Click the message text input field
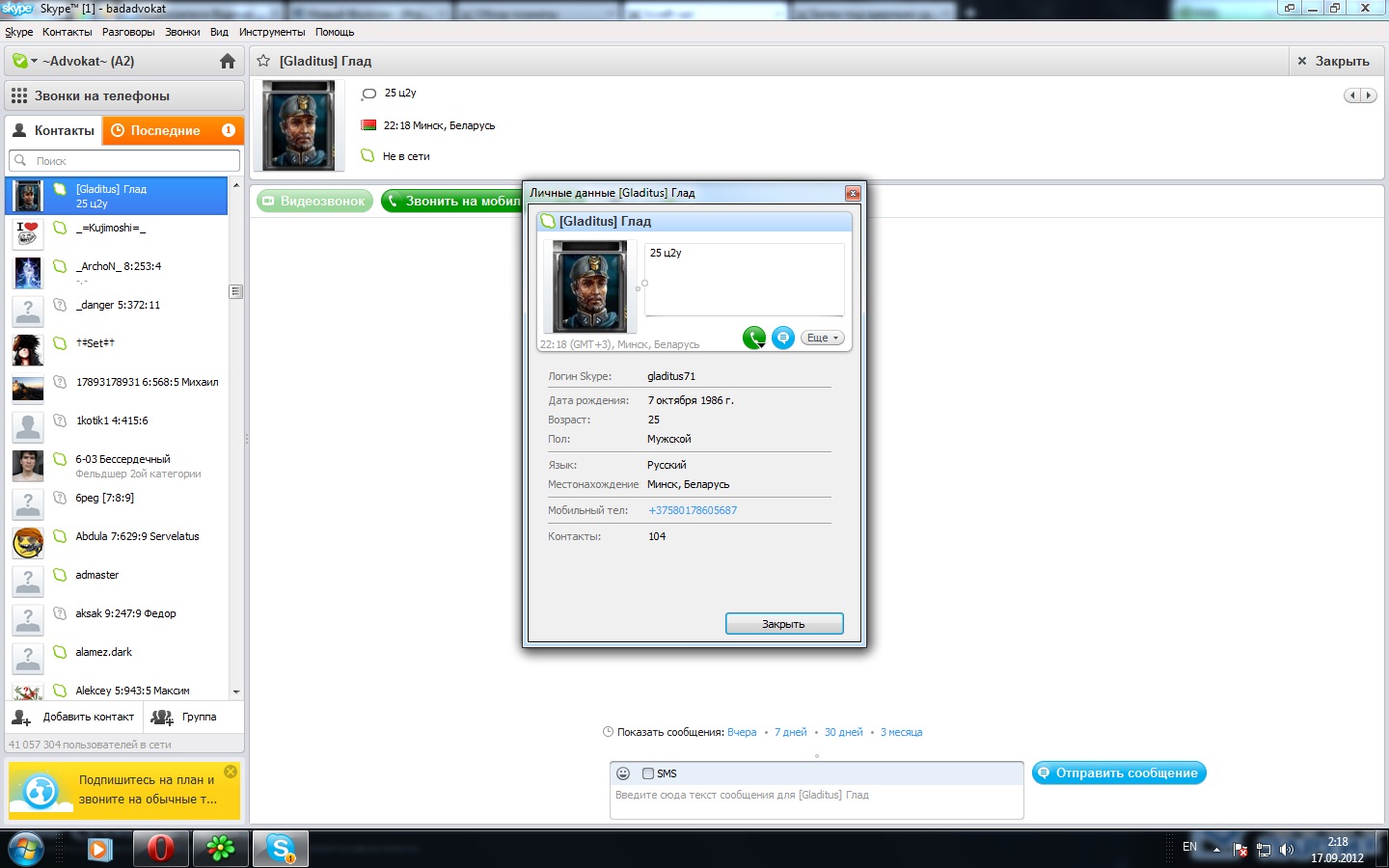Screen dimensions: 1389x868 [x=816, y=801]
